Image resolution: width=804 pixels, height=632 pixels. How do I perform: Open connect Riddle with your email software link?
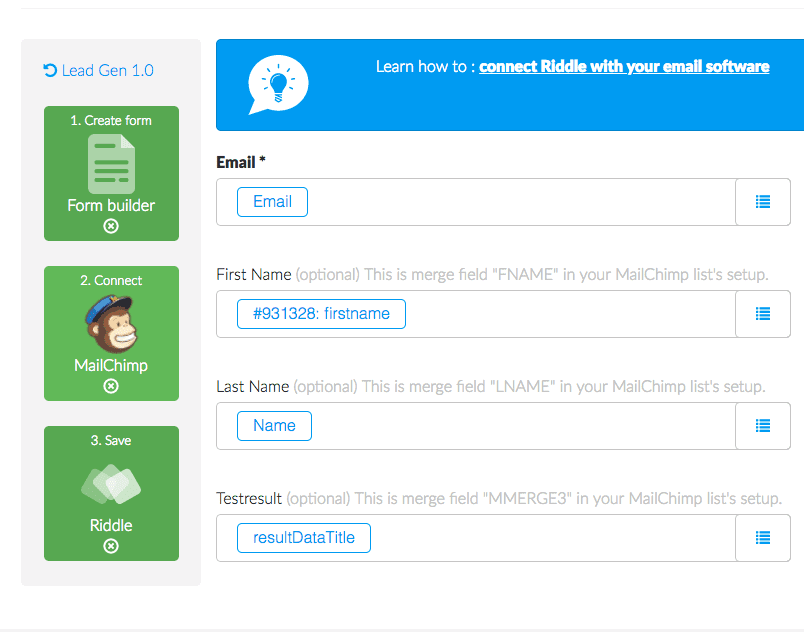624,67
